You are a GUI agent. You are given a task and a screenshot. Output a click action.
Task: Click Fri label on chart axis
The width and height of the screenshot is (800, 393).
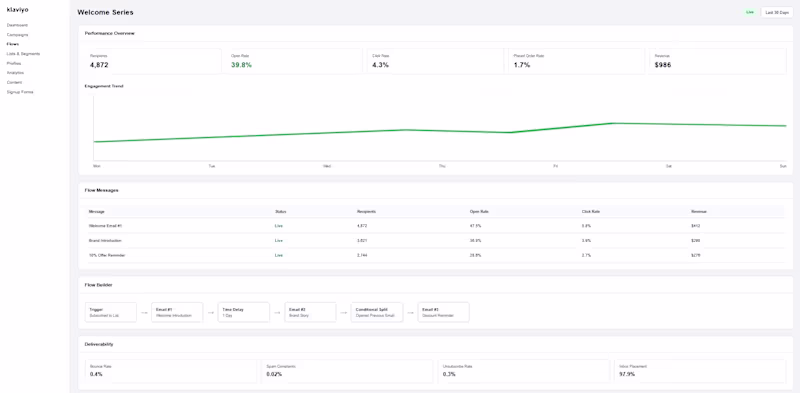556,166
